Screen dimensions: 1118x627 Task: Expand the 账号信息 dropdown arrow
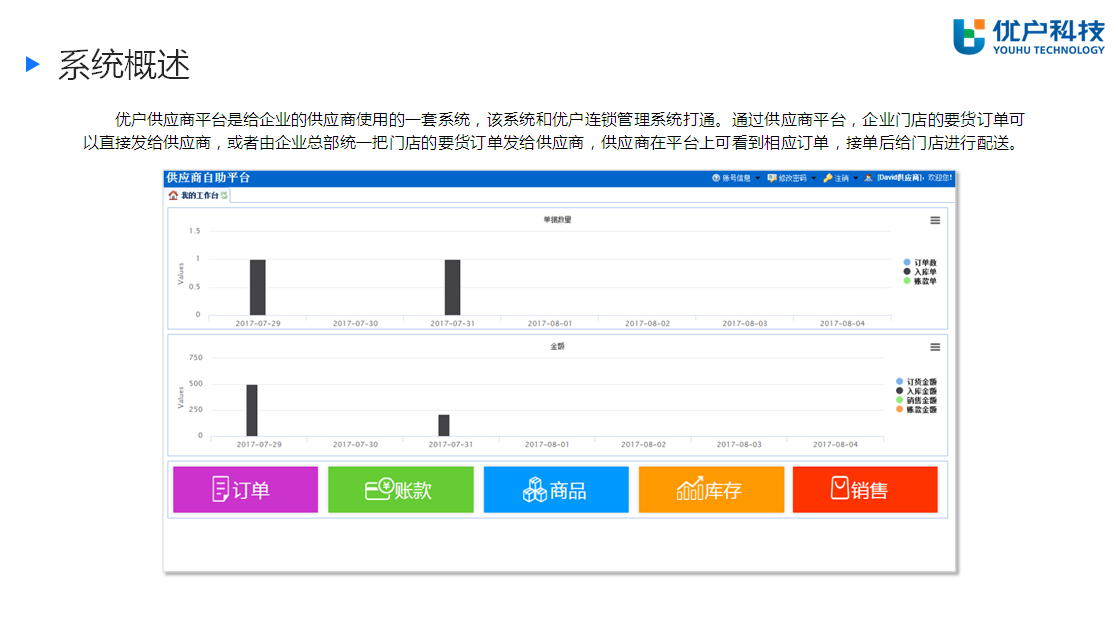tap(758, 178)
